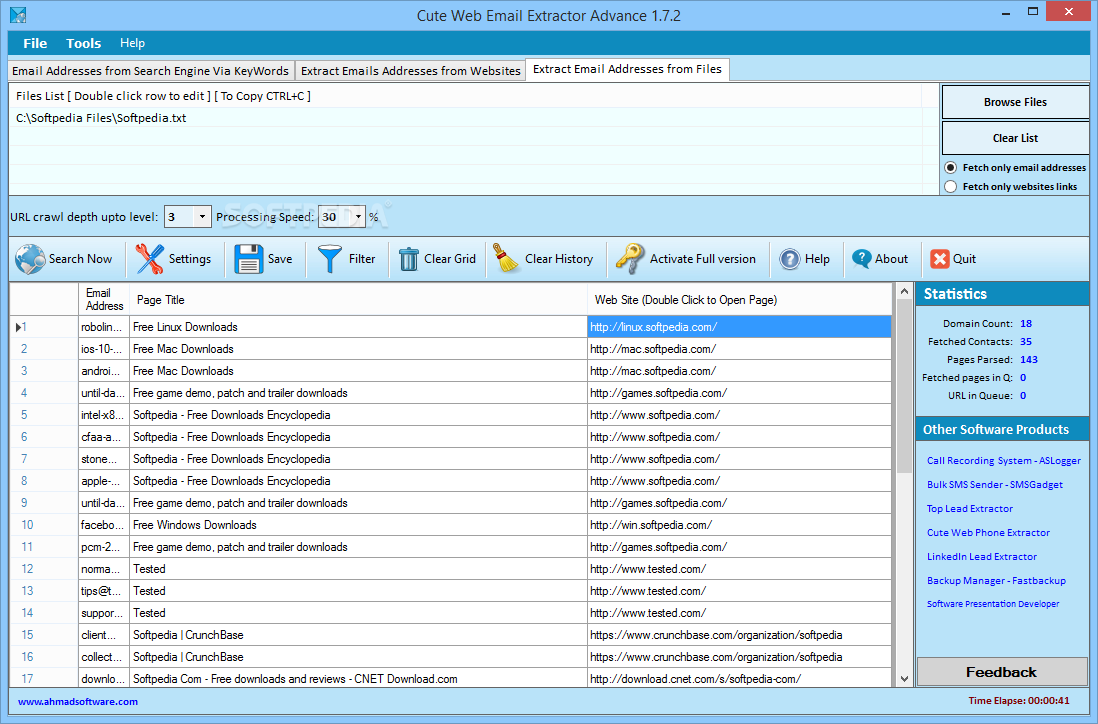Click the Domain Count value 18
This screenshot has width=1098, height=724.
pos(1026,323)
